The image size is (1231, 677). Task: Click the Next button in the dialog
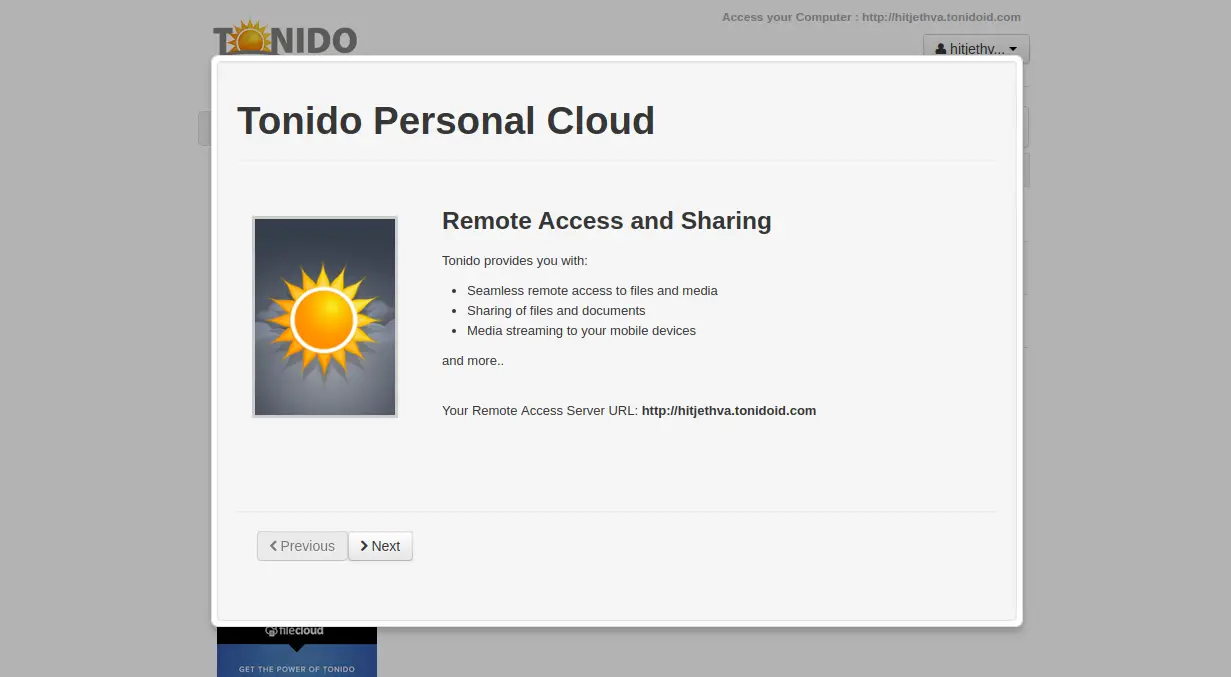pos(380,546)
